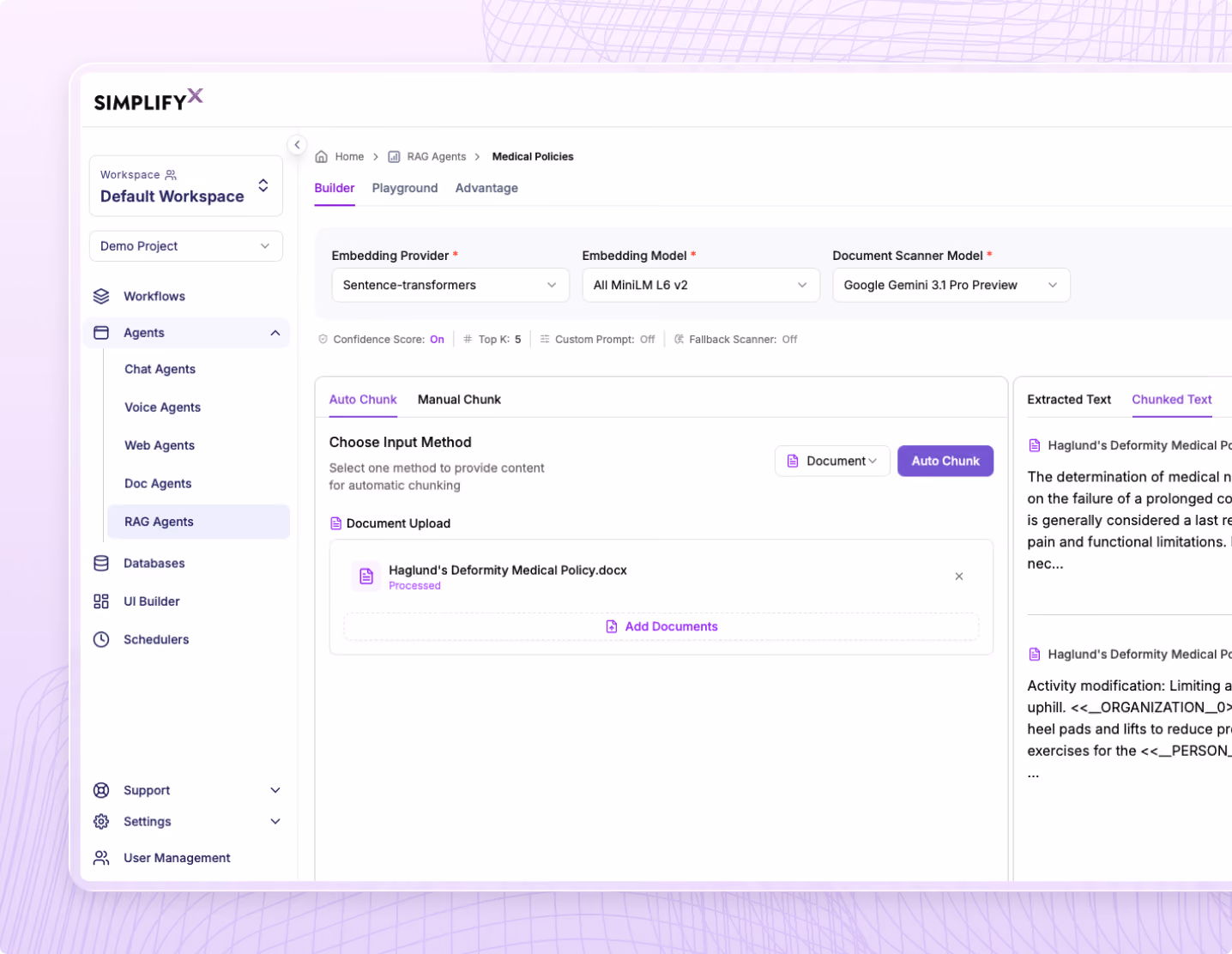
Task: Click the Agents window icon in the sidebar
Action: [x=101, y=333]
